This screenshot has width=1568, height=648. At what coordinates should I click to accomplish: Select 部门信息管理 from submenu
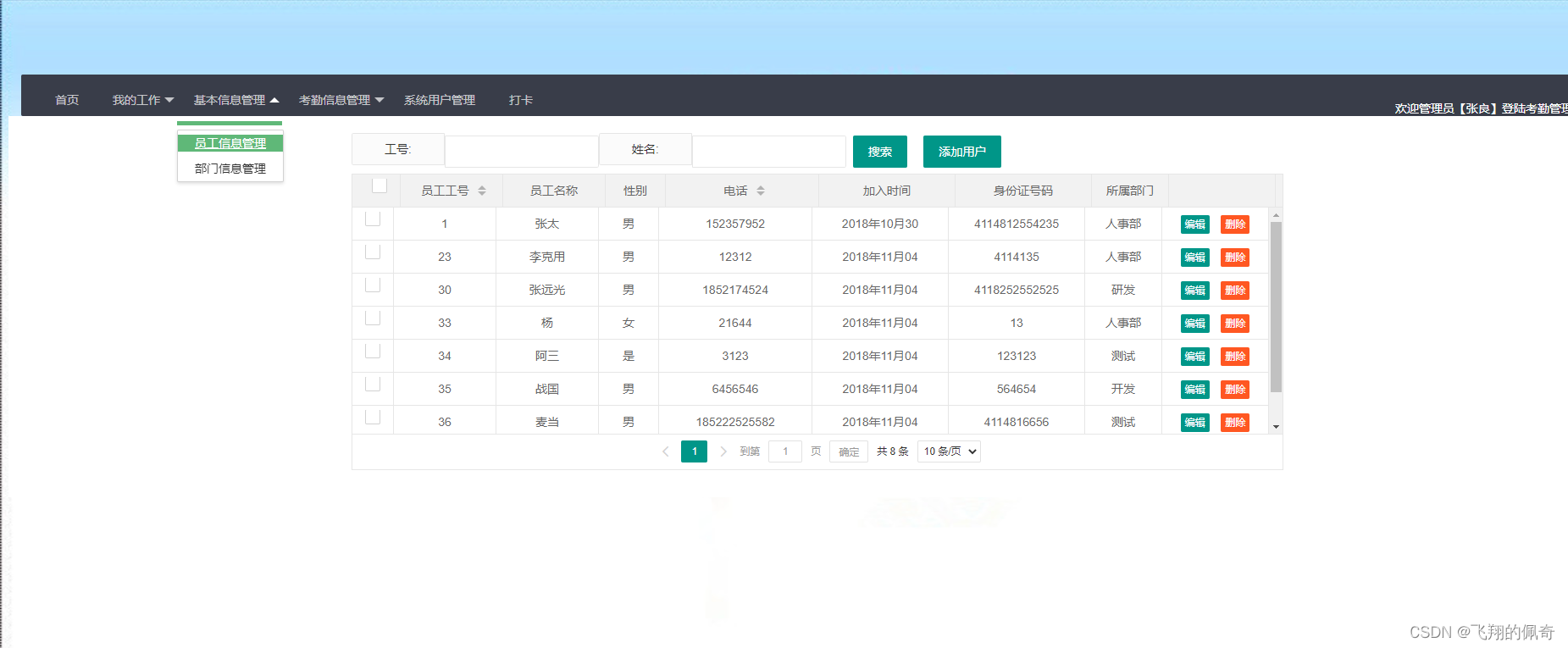[x=230, y=169]
